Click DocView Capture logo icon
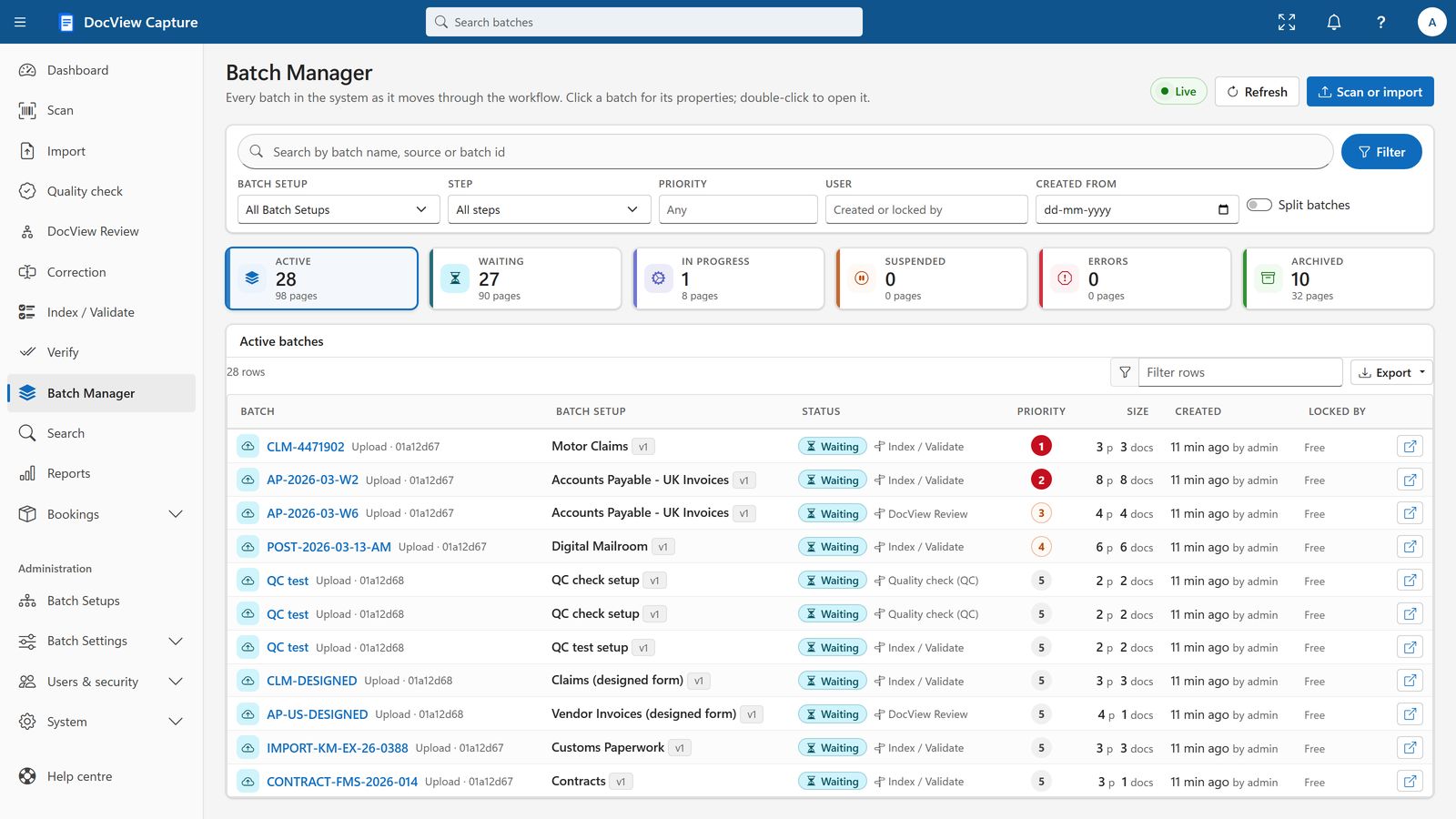Screen dimensions: 1456x819 click(x=66, y=22)
